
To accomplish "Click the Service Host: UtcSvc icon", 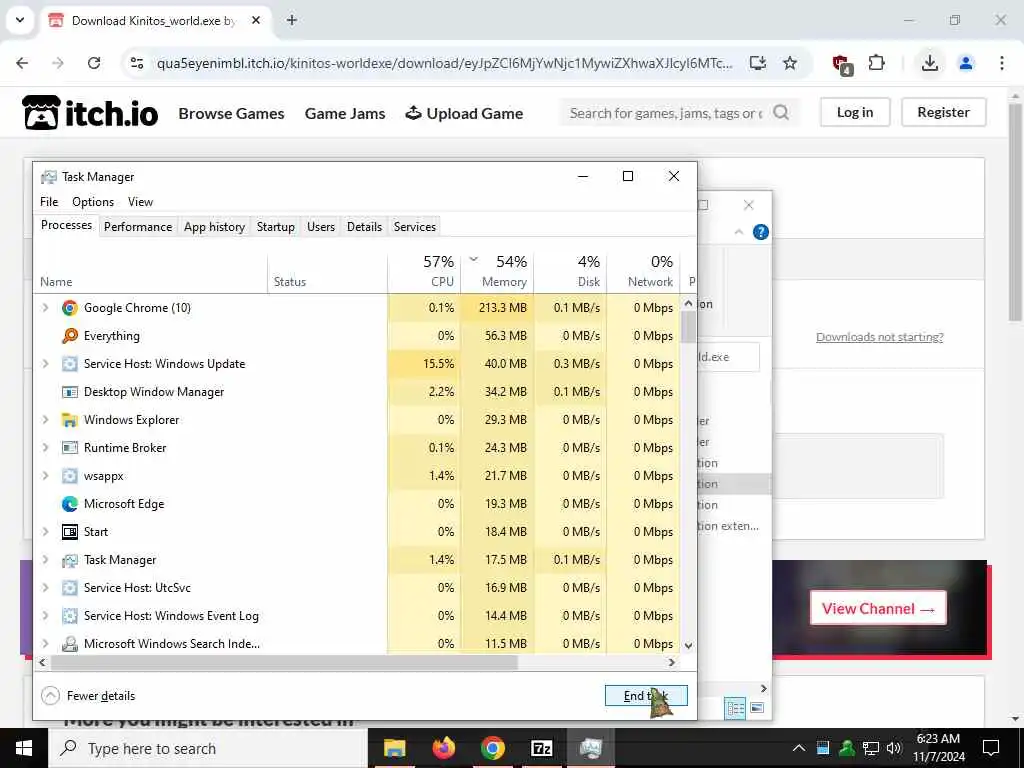I will pyautogui.click(x=70, y=588).
